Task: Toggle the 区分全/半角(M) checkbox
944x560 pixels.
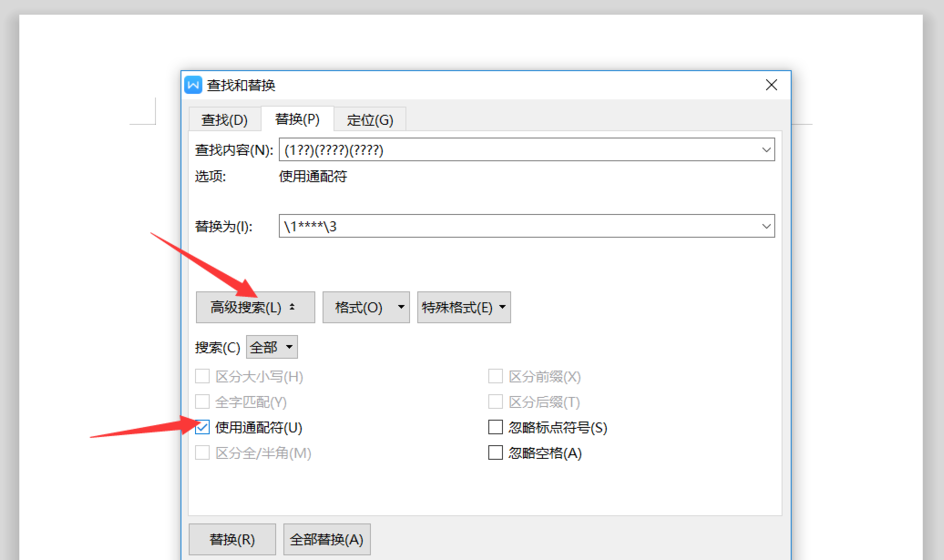Action: (x=202, y=453)
